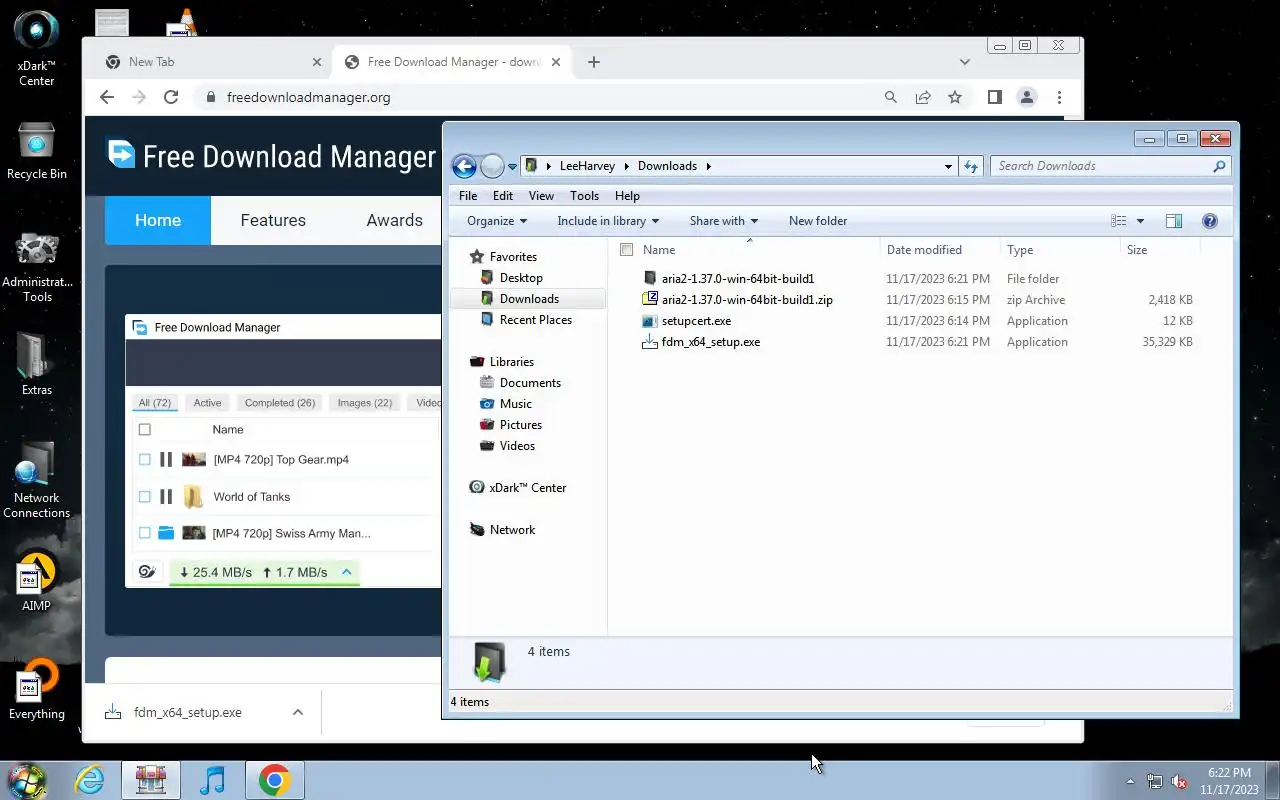Click the Chrome address bar URL

coord(309,97)
